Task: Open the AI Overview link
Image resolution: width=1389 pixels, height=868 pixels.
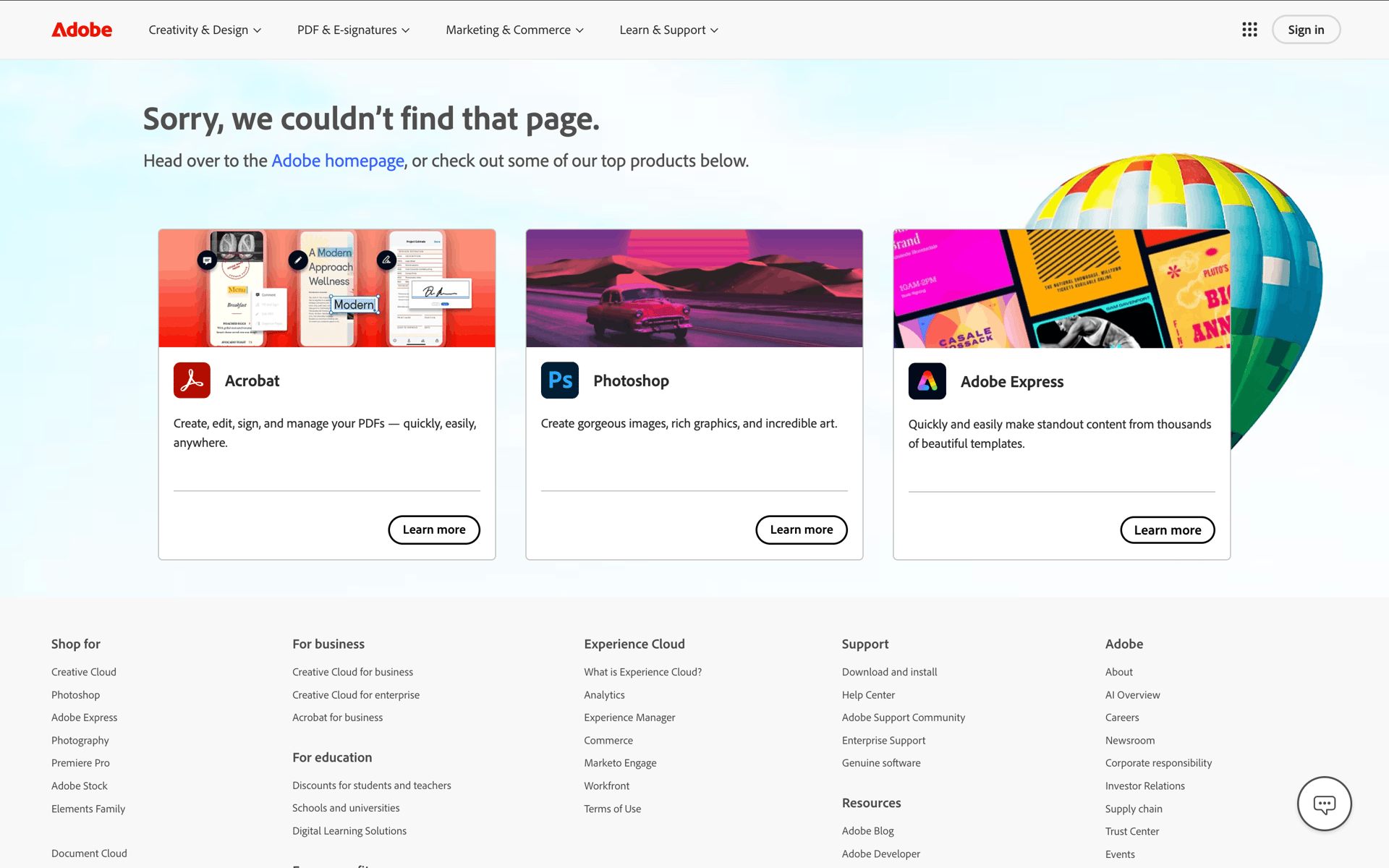Action: pos(1133,695)
